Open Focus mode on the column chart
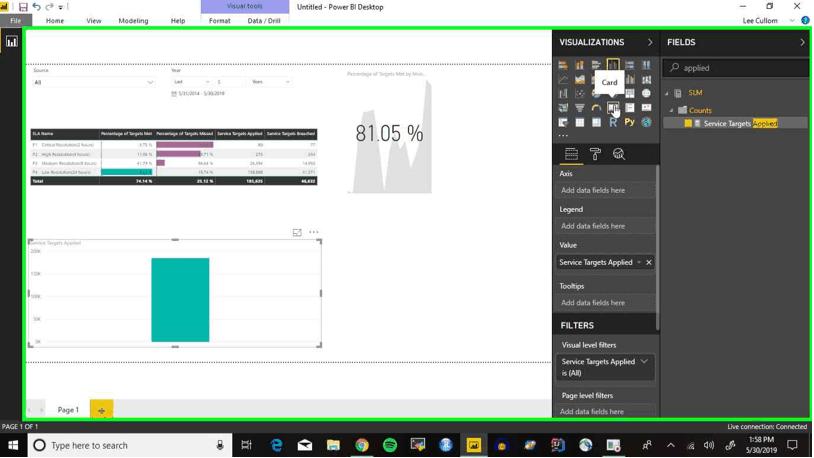 pos(297,233)
